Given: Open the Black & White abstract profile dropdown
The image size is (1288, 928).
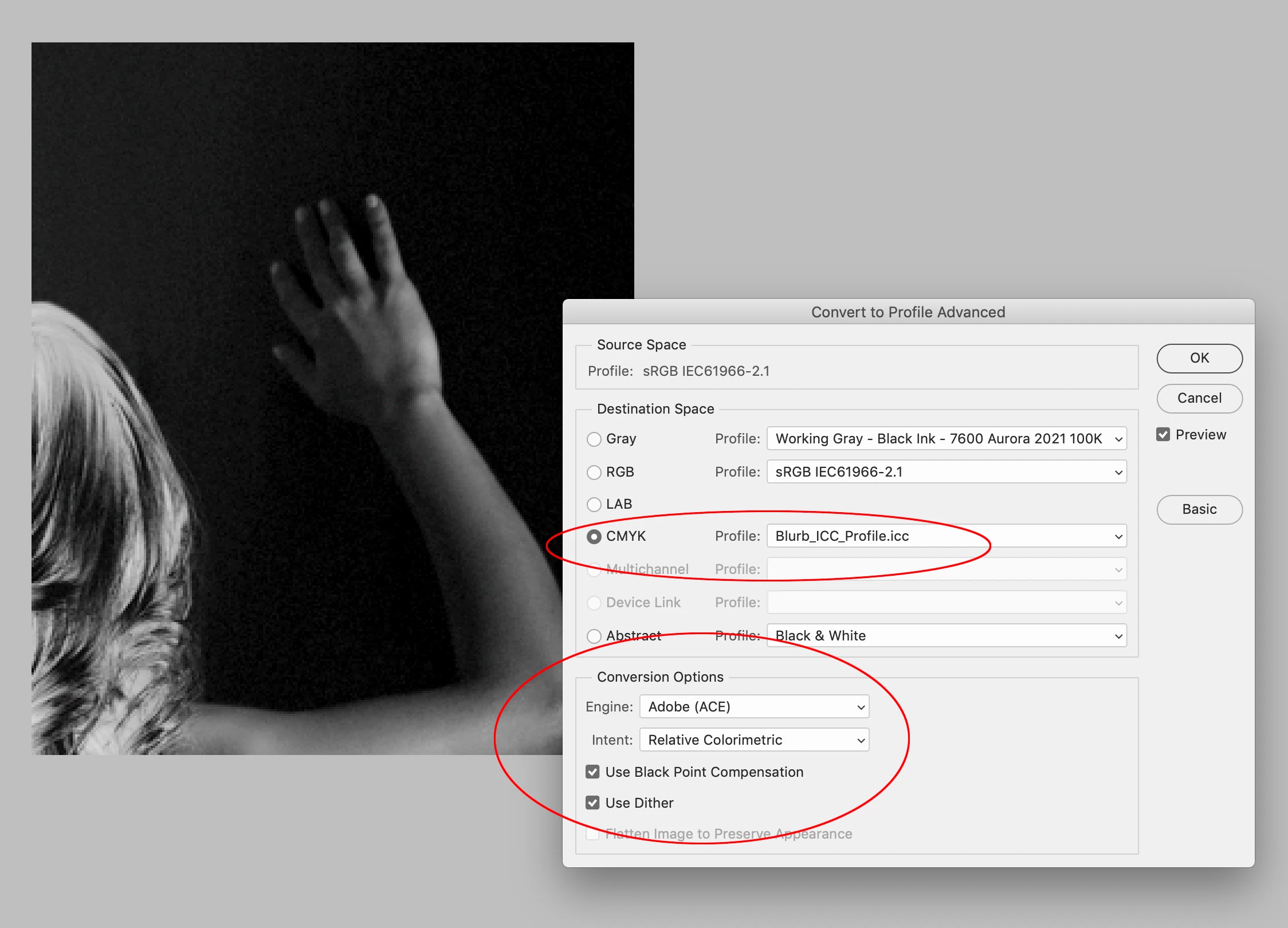Looking at the screenshot, I should tap(947, 636).
